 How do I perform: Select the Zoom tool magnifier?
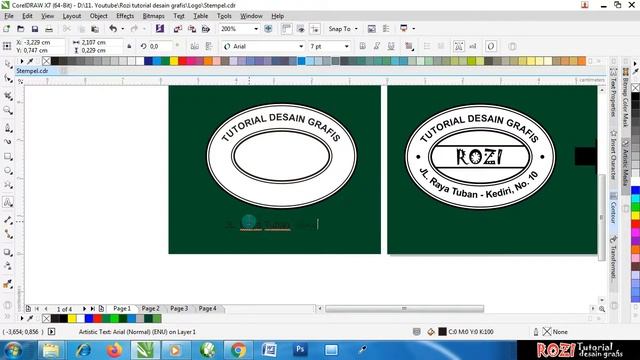coord(8,110)
